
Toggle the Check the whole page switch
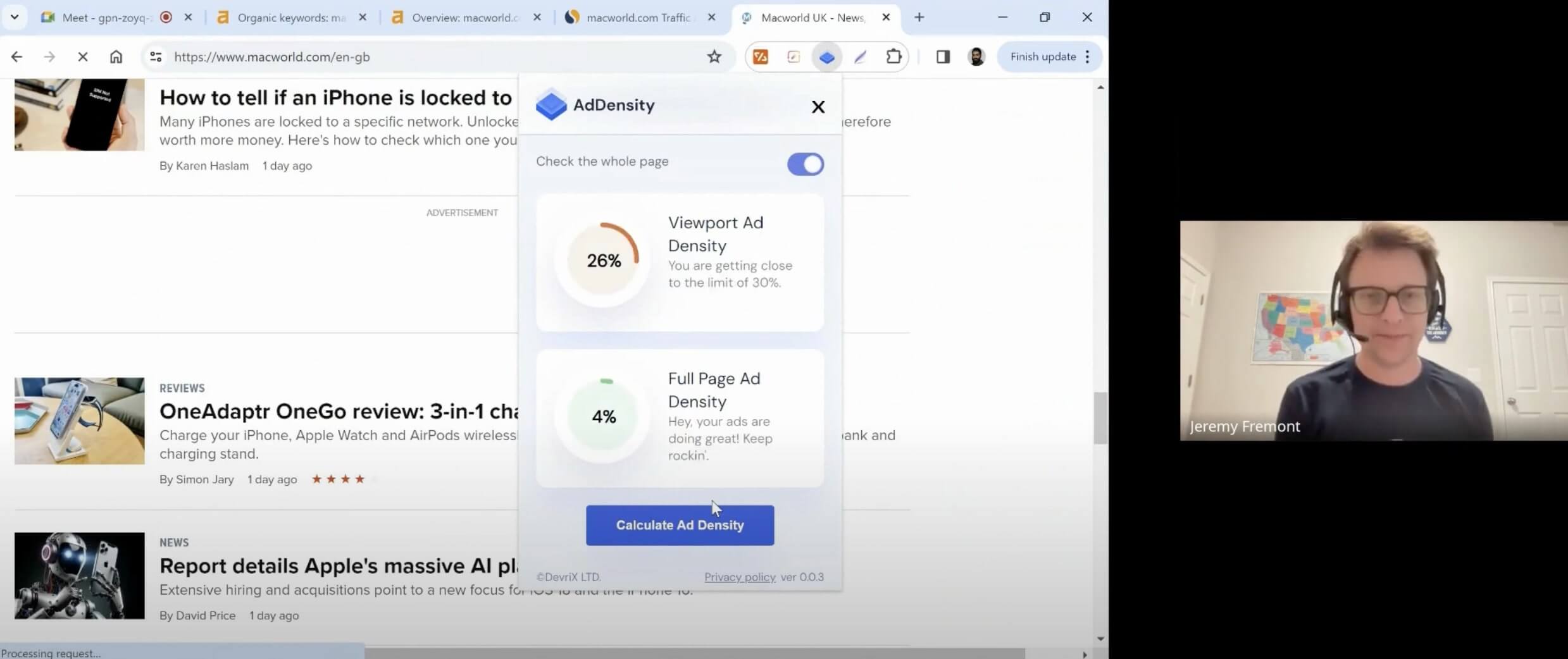(805, 164)
